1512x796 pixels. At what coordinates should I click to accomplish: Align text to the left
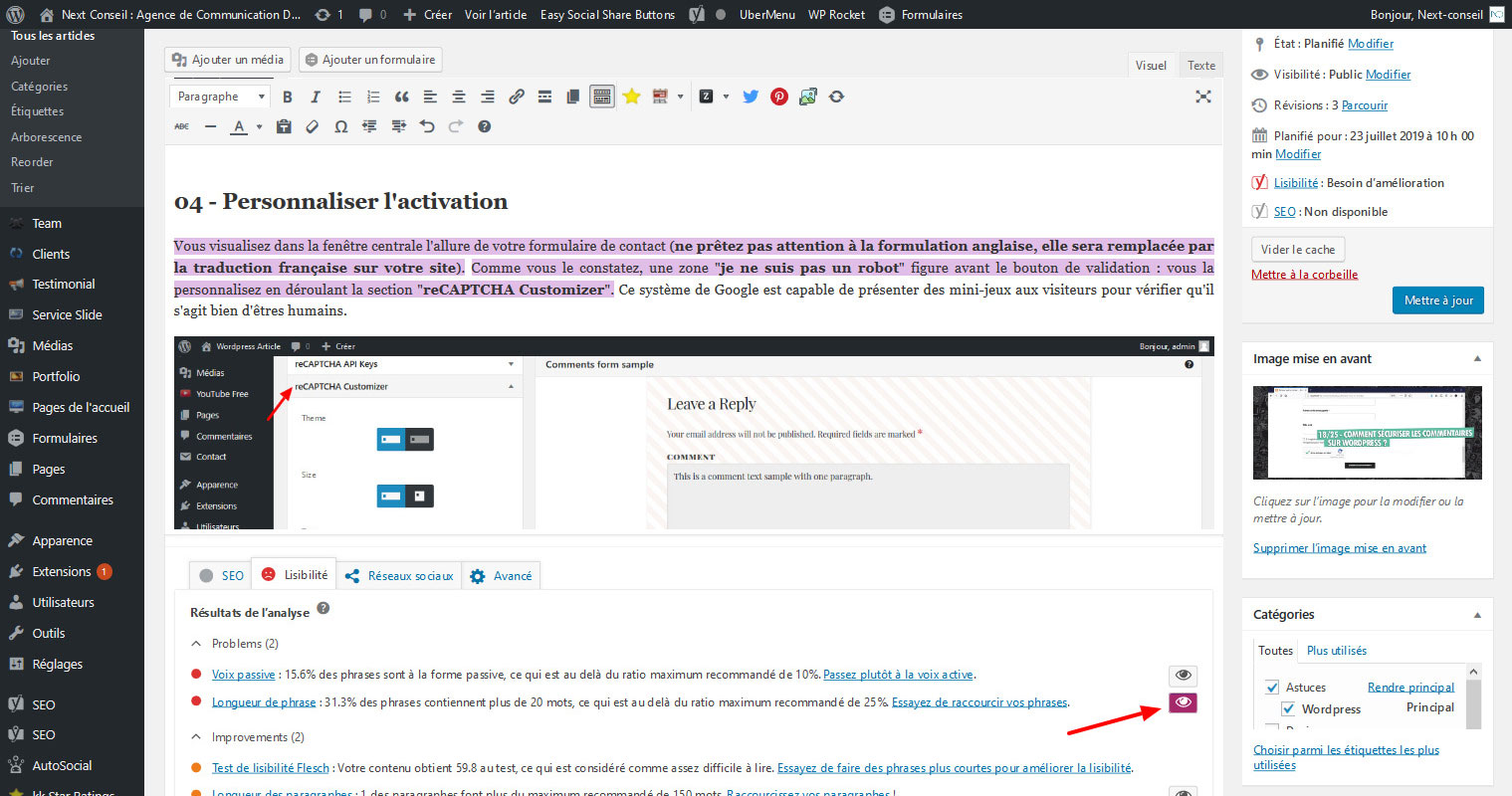click(x=430, y=97)
